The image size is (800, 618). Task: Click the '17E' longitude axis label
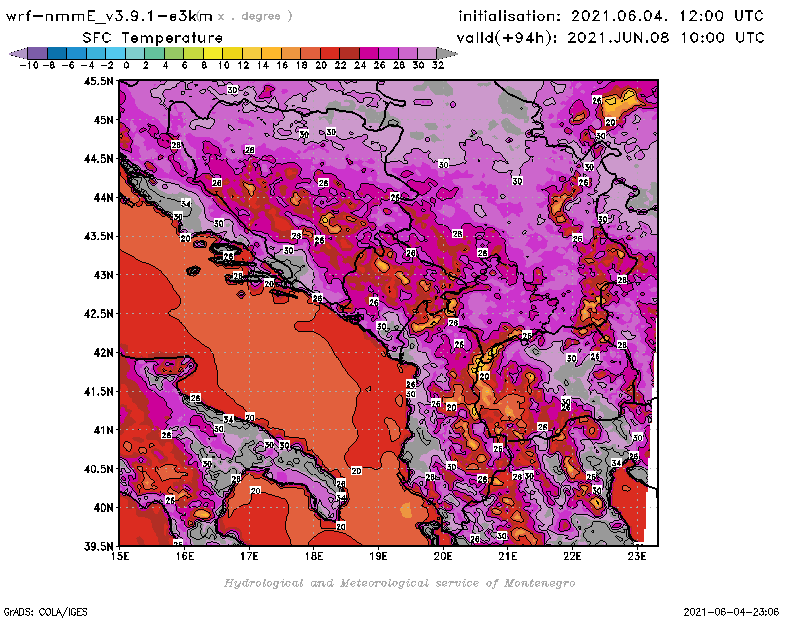pos(249,556)
